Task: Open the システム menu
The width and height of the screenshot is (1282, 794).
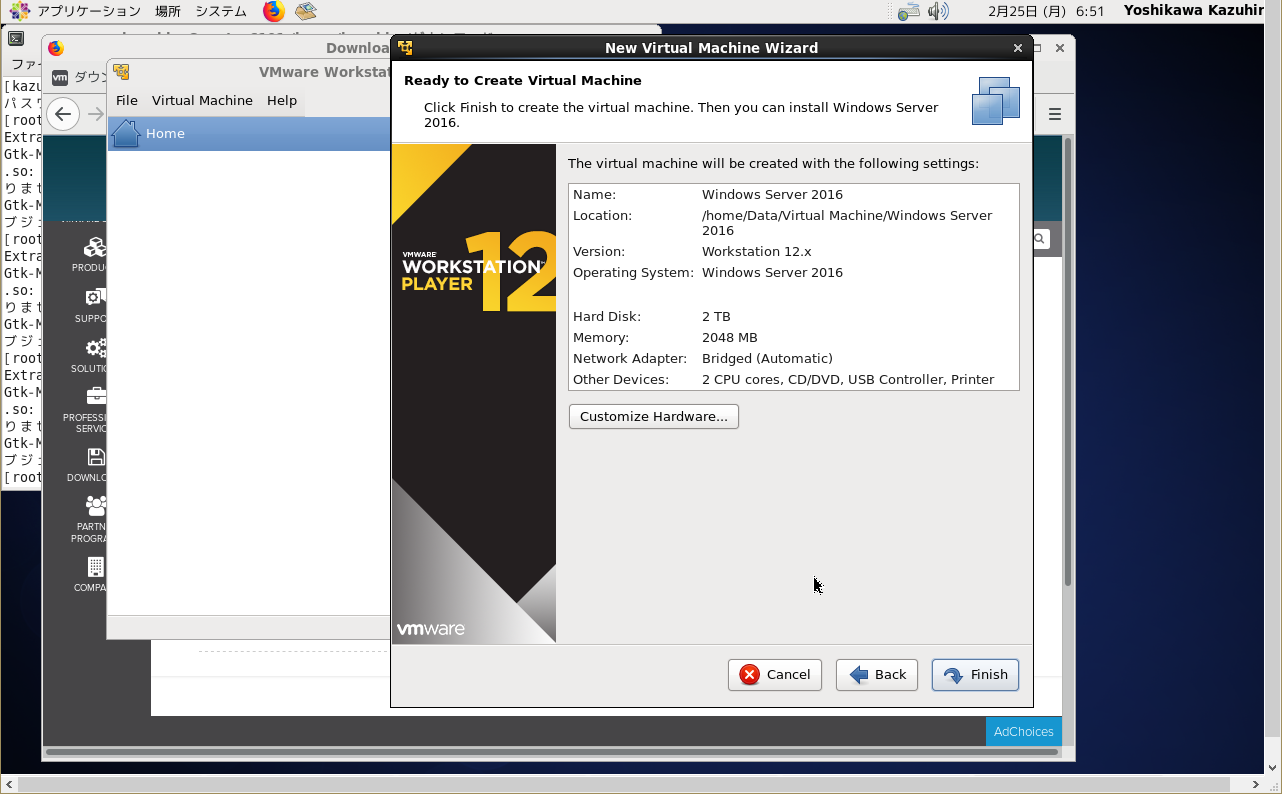Action: (221, 11)
